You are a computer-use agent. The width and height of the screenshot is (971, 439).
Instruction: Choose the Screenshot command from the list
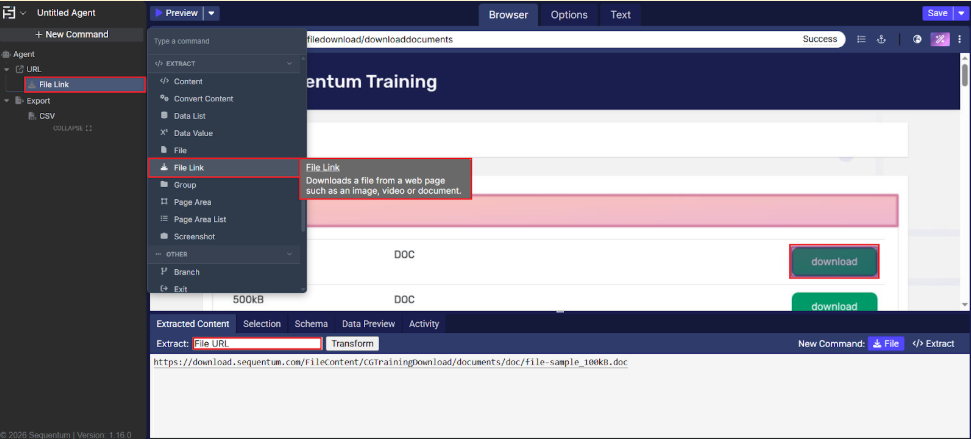194,237
